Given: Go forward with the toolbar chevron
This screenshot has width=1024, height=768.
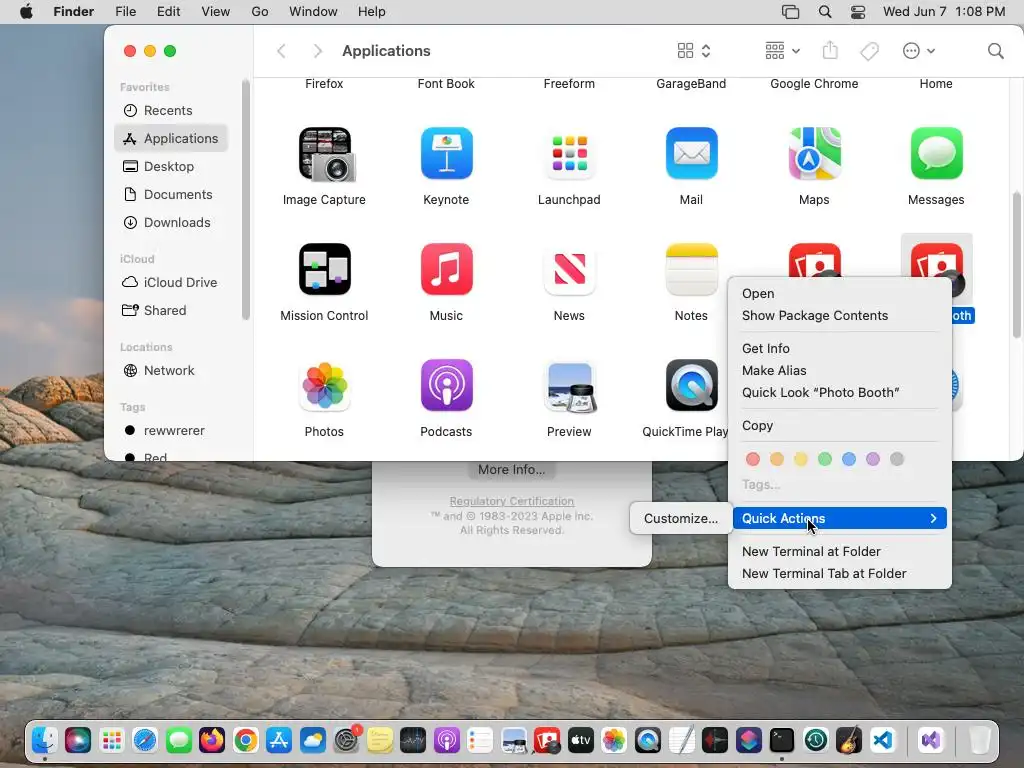Looking at the screenshot, I should click(x=317, y=51).
